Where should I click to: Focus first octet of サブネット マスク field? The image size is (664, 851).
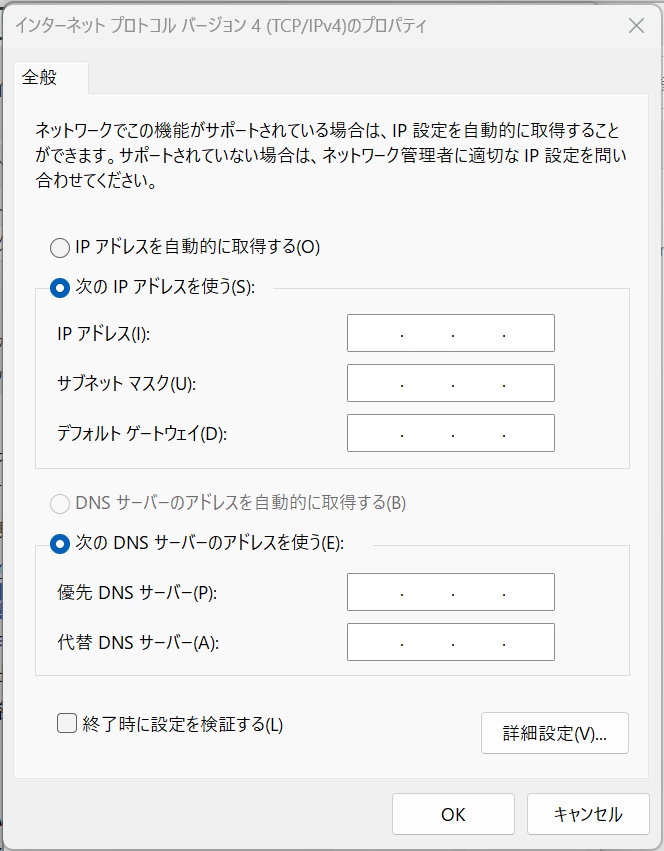[375, 383]
